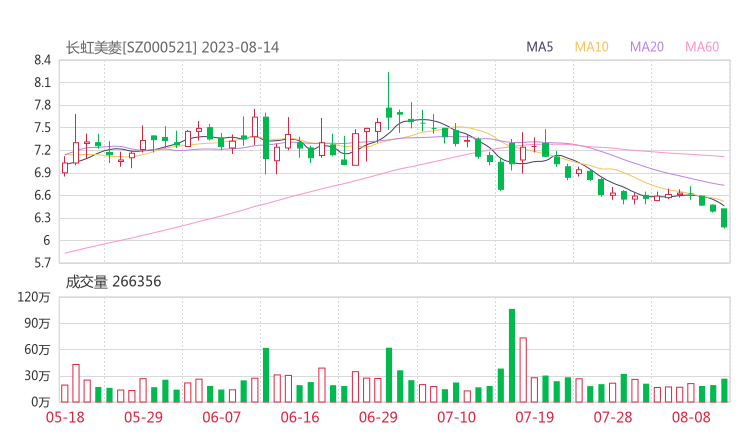Viewport: 740px width, 440px height.
Task: Click the 7.8 price axis label
Action: click(x=42, y=105)
